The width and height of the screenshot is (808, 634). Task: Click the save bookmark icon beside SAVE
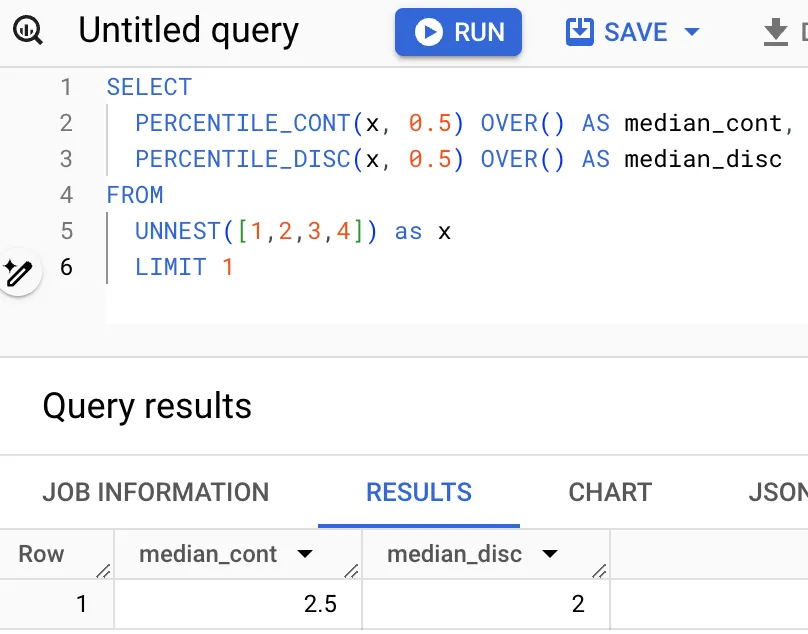pyautogui.click(x=580, y=31)
